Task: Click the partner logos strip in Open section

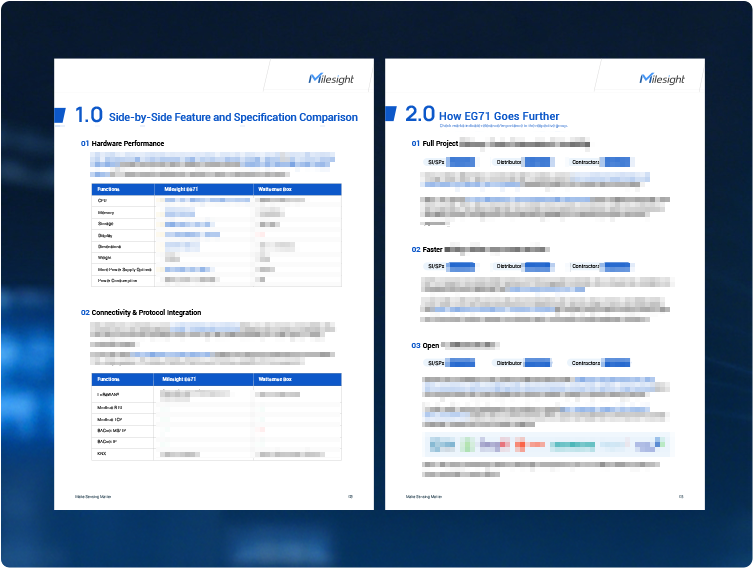Action: point(548,445)
